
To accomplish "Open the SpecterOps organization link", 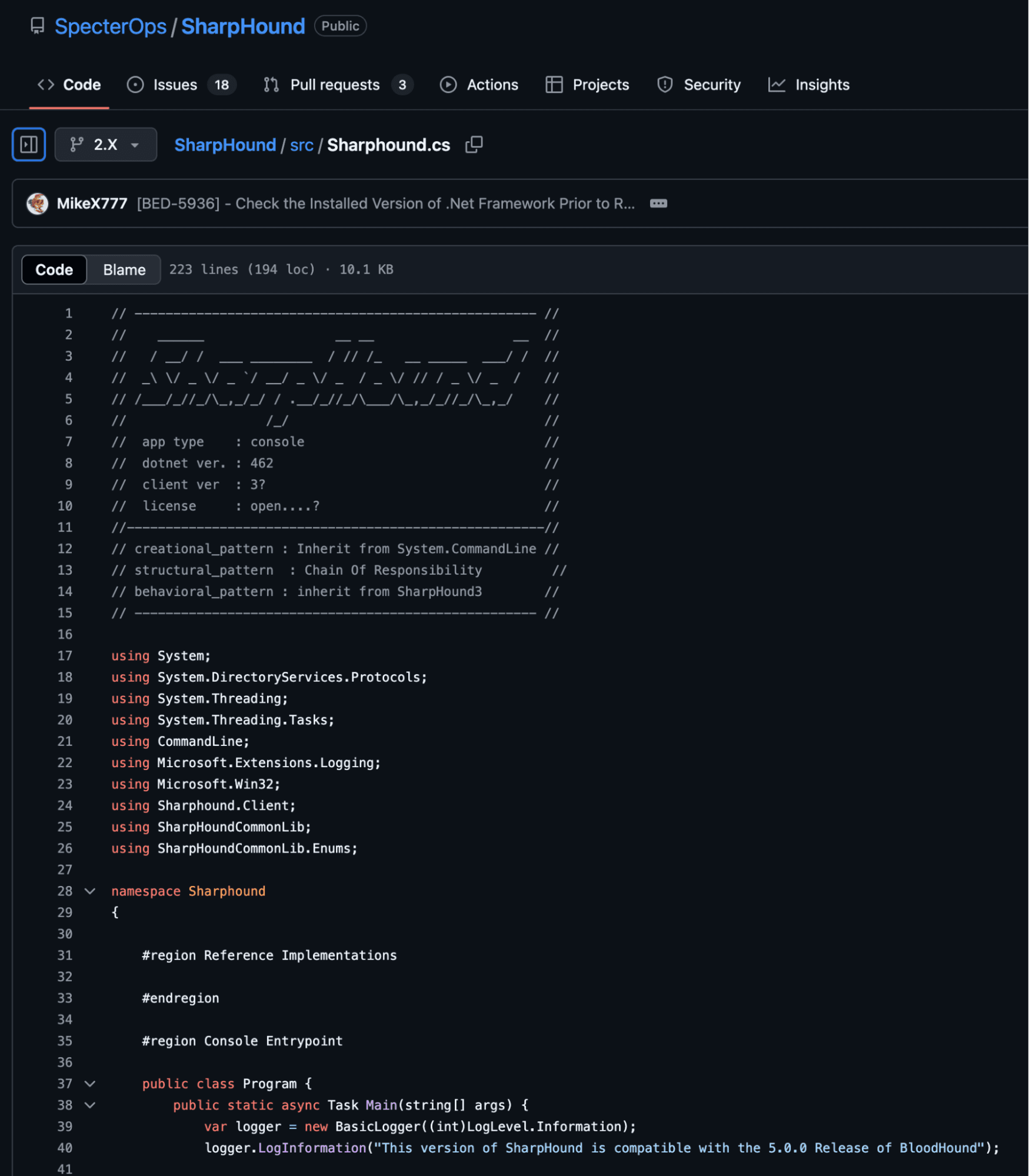I will tap(111, 26).
